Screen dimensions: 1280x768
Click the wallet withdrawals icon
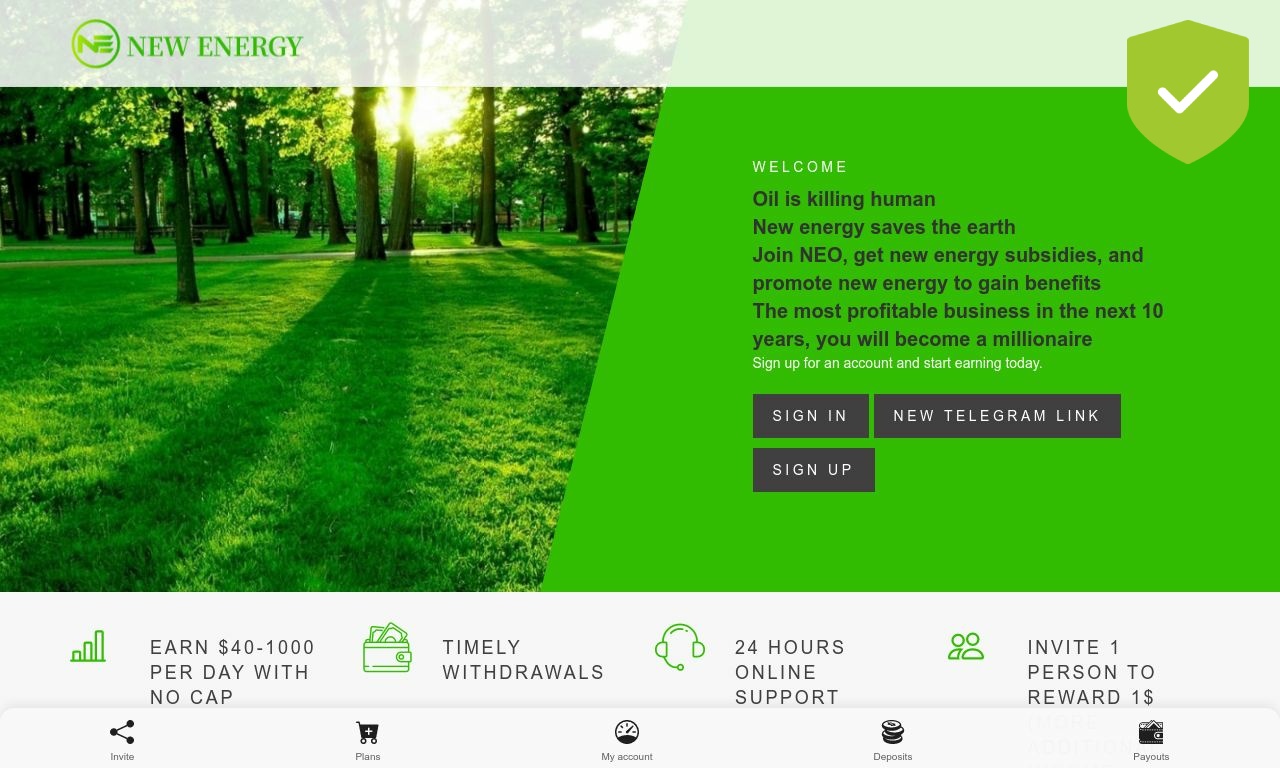[387, 647]
